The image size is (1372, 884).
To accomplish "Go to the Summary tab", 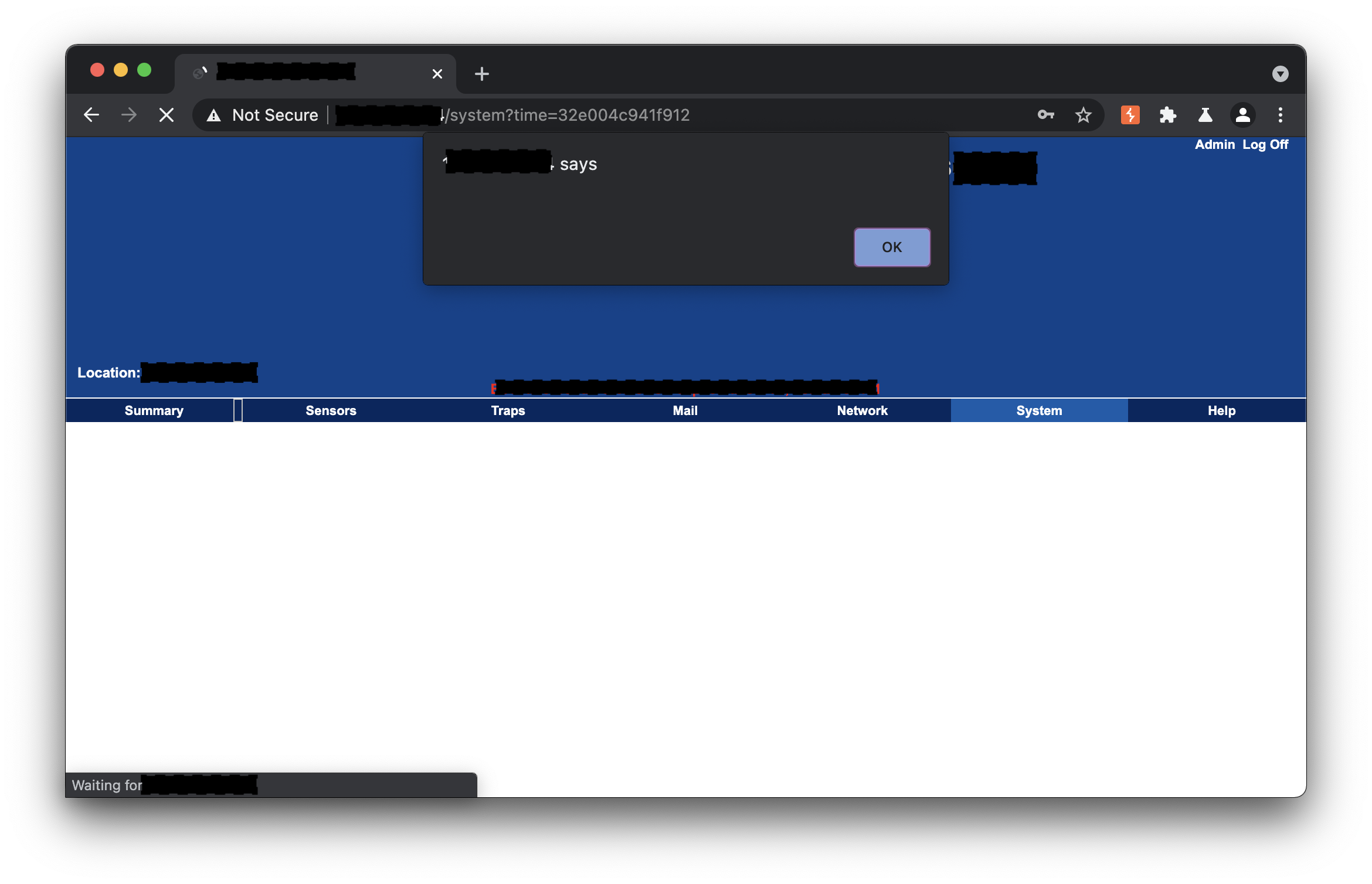I will tap(154, 411).
